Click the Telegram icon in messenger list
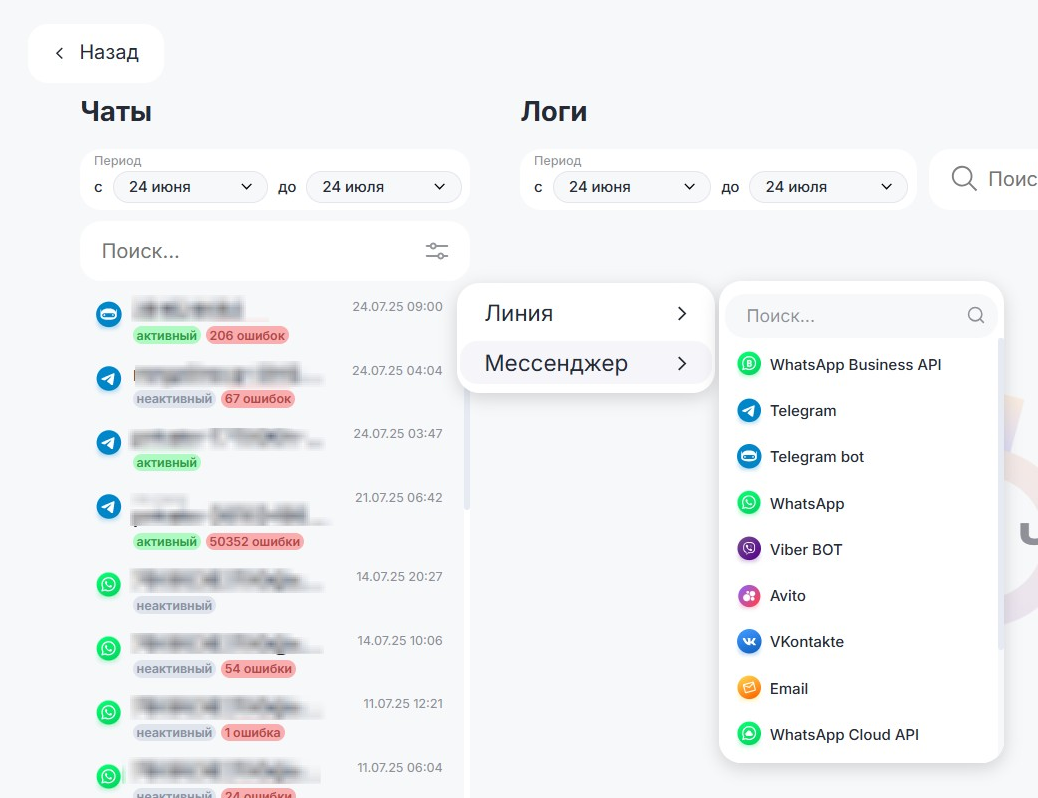This screenshot has width=1038, height=798. coord(749,411)
